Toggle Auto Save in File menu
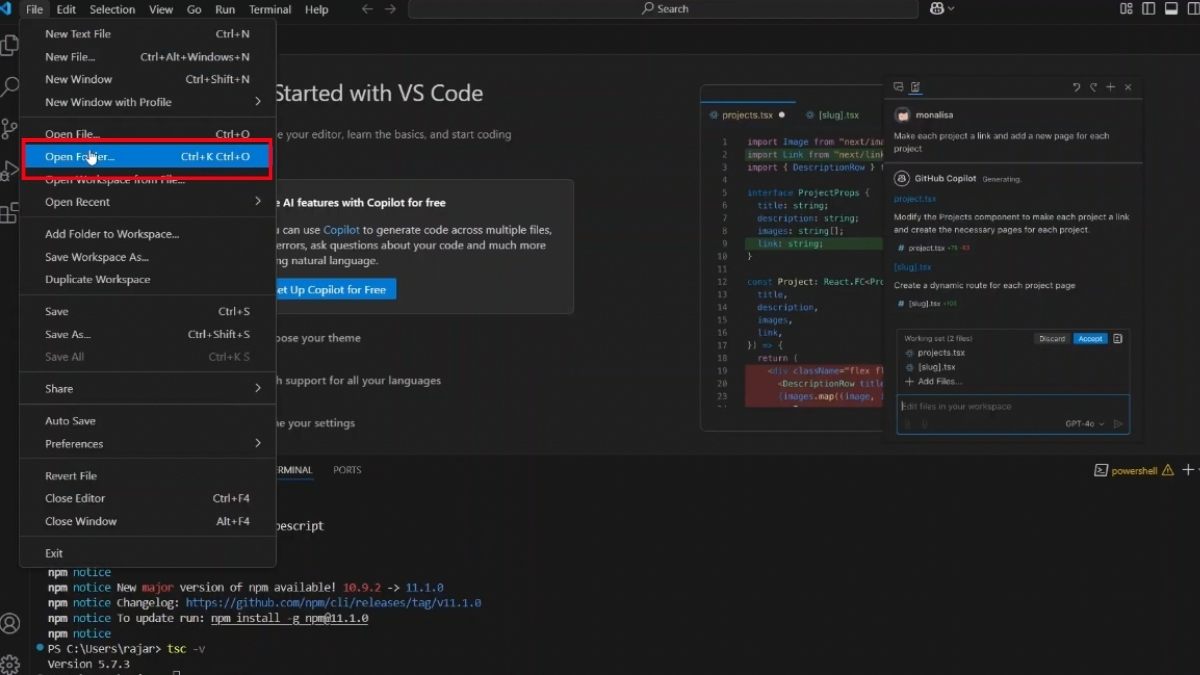This screenshot has width=1200, height=675. click(148, 421)
